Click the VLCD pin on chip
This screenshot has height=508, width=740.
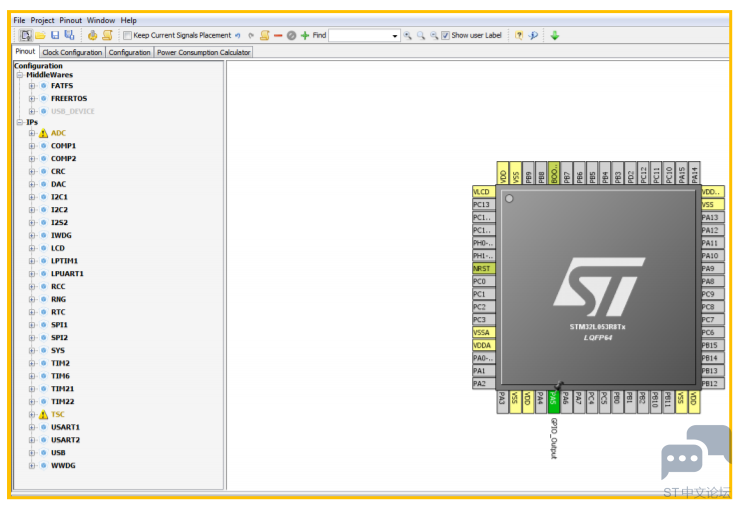483,192
